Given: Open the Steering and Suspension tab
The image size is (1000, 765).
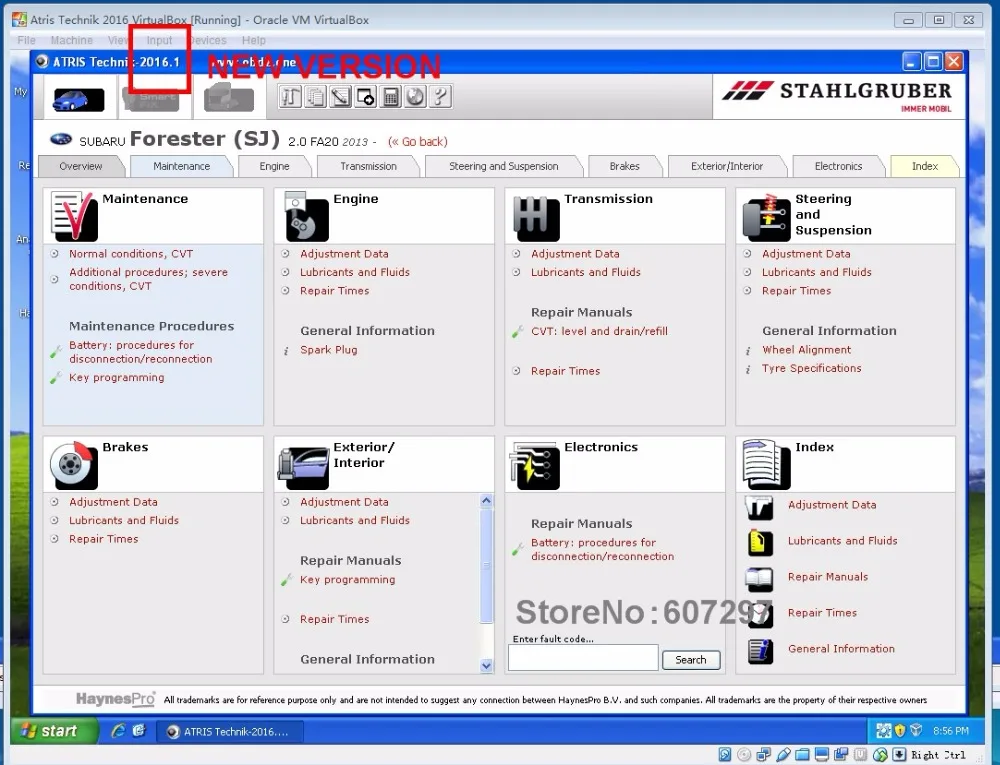Looking at the screenshot, I should click(x=503, y=166).
